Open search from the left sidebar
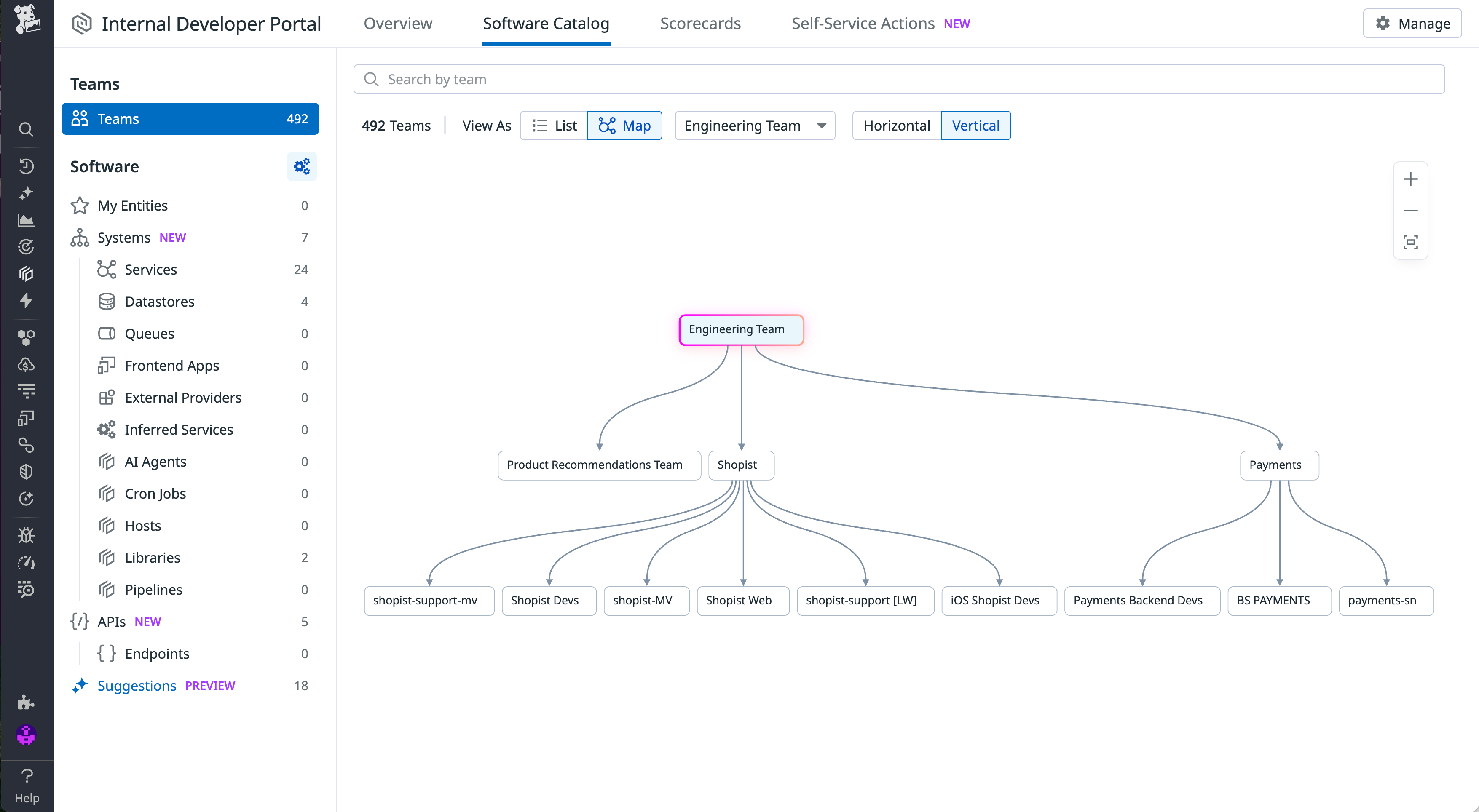Viewport: 1479px width, 812px height. pyautogui.click(x=27, y=129)
